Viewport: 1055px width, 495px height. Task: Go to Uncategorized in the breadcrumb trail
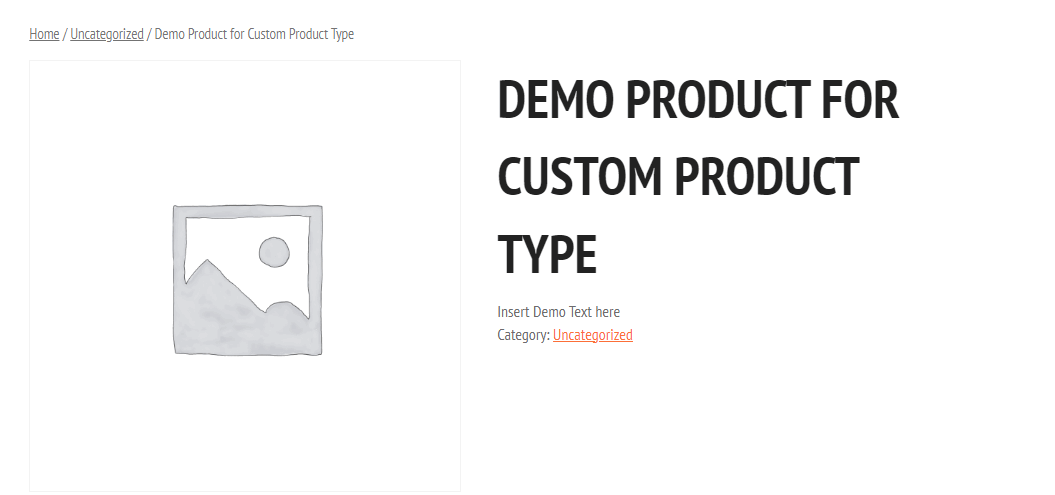[x=107, y=34]
